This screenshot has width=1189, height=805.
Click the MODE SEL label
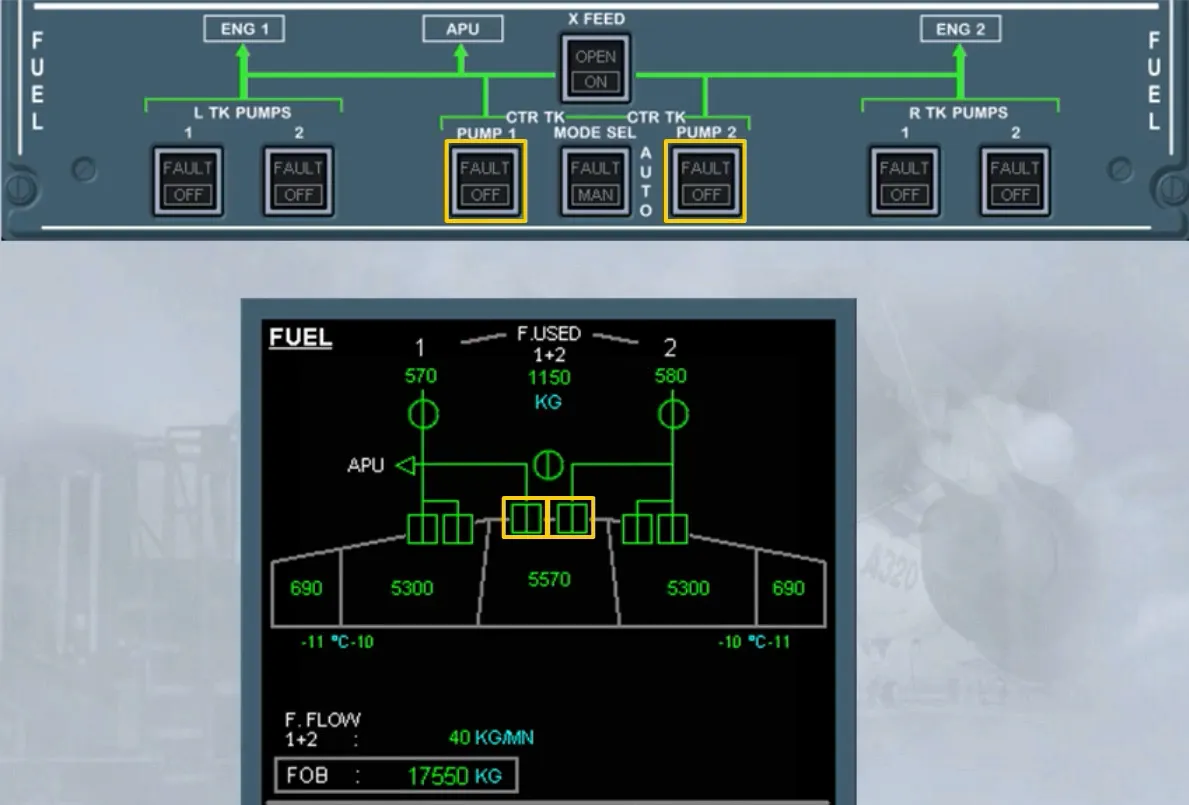594,133
